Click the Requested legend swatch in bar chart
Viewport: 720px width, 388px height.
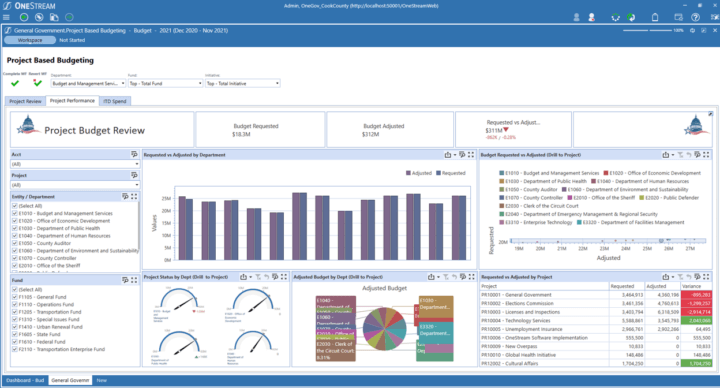point(439,173)
